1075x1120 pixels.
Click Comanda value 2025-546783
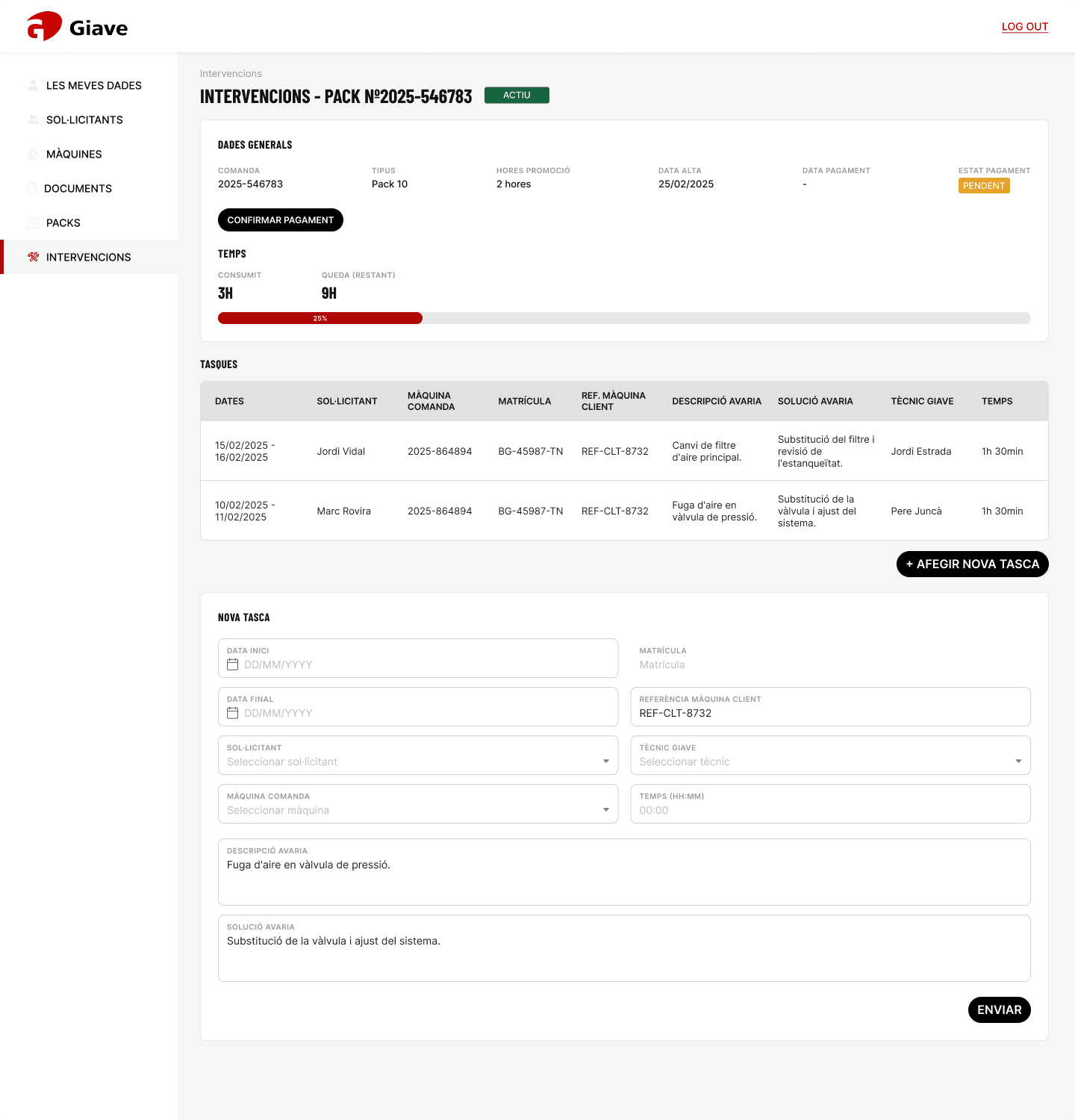(250, 184)
